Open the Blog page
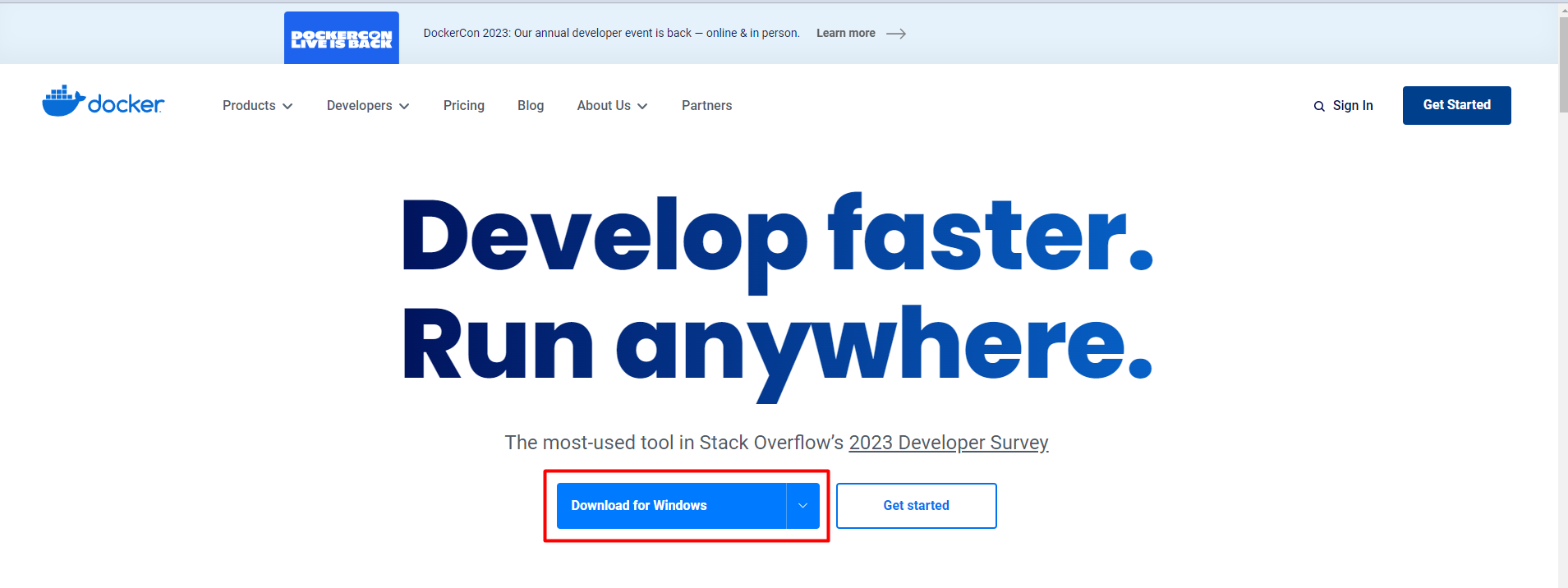This screenshot has height=588, width=1568. (x=531, y=105)
